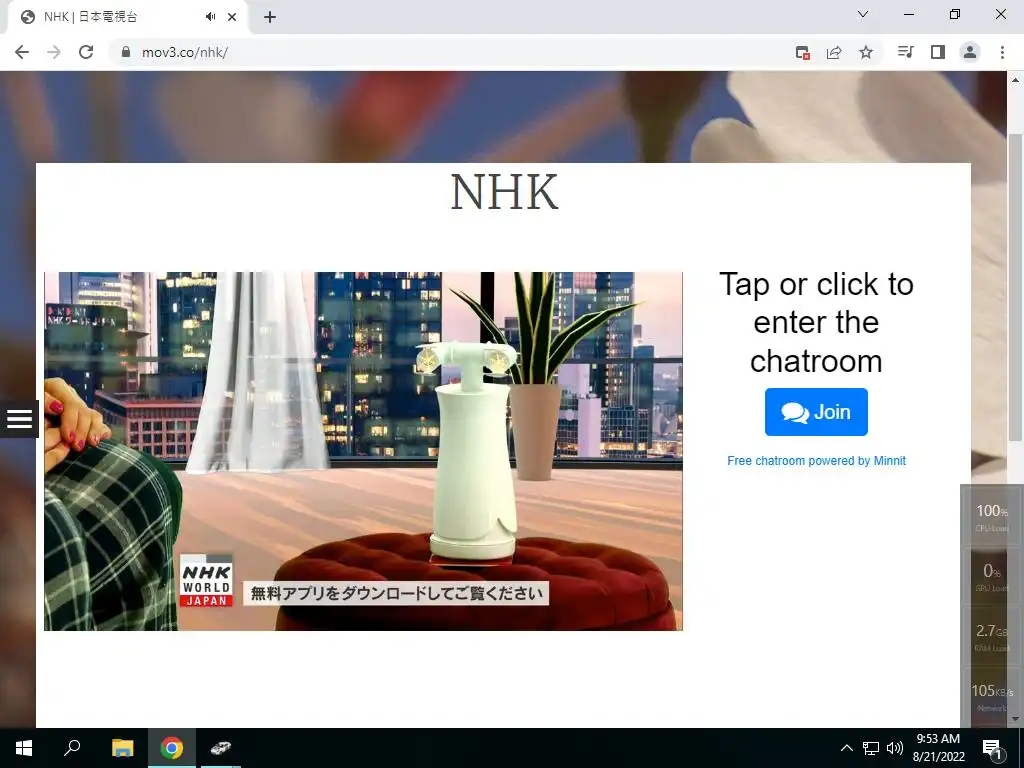Toggle the Chrome side panel
This screenshot has height=768, width=1024.
click(938, 52)
